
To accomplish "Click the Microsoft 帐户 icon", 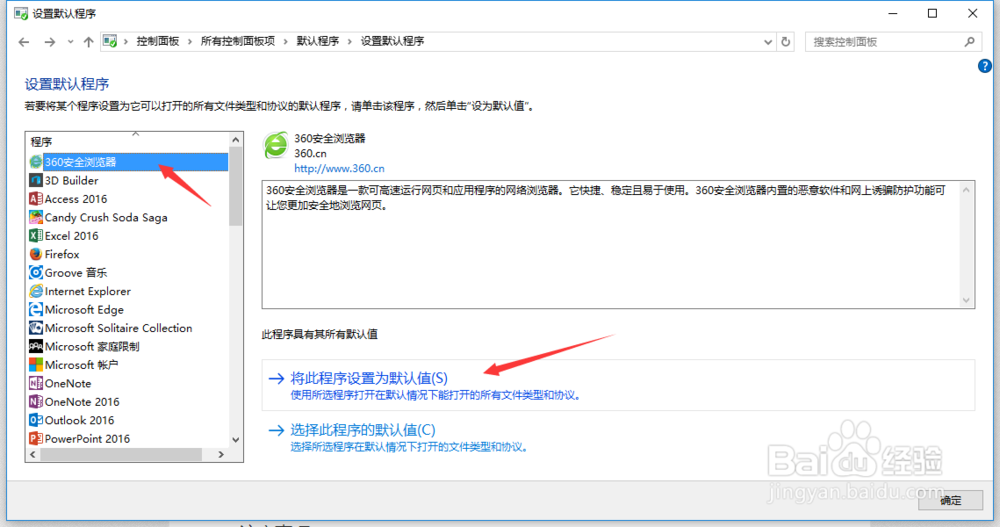I will click(x=36, y=365).
